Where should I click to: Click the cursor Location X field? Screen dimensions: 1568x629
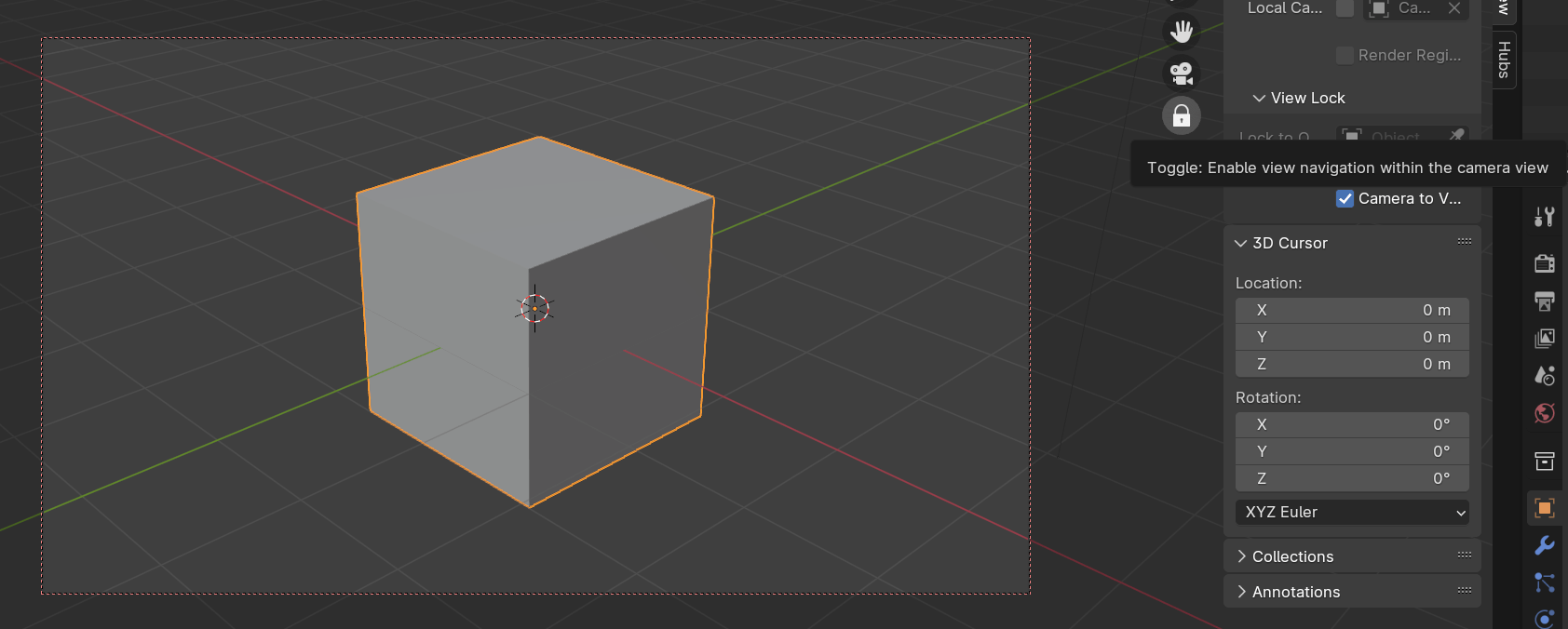[1352, 310]
